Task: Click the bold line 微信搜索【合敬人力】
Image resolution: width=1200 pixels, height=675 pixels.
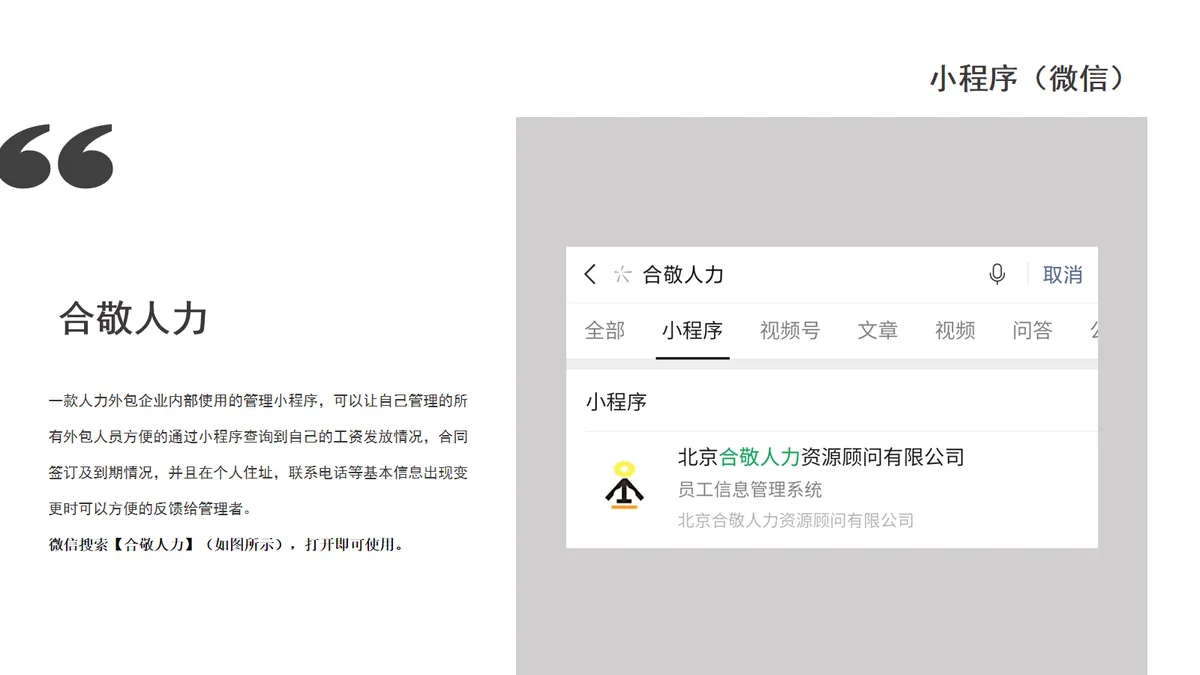Action: coord(226,545)
